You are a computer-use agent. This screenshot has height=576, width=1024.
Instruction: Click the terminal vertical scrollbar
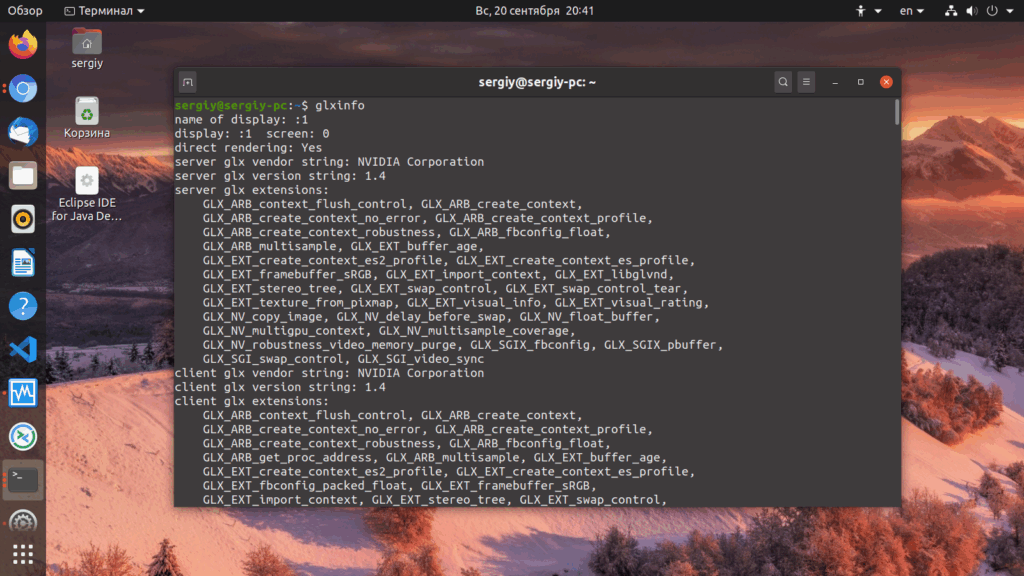pos(897,112)
